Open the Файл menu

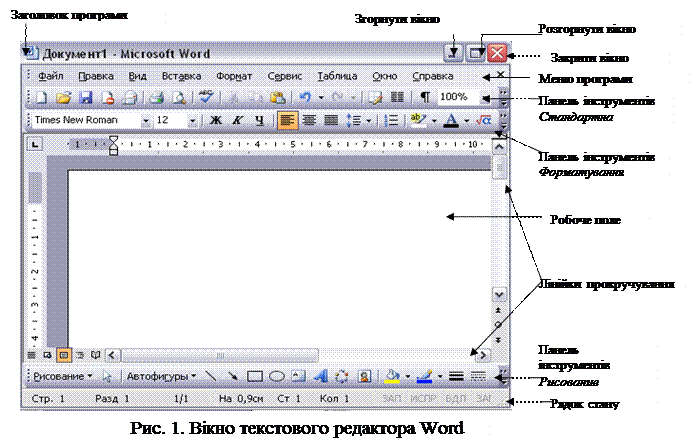(50, 76)
